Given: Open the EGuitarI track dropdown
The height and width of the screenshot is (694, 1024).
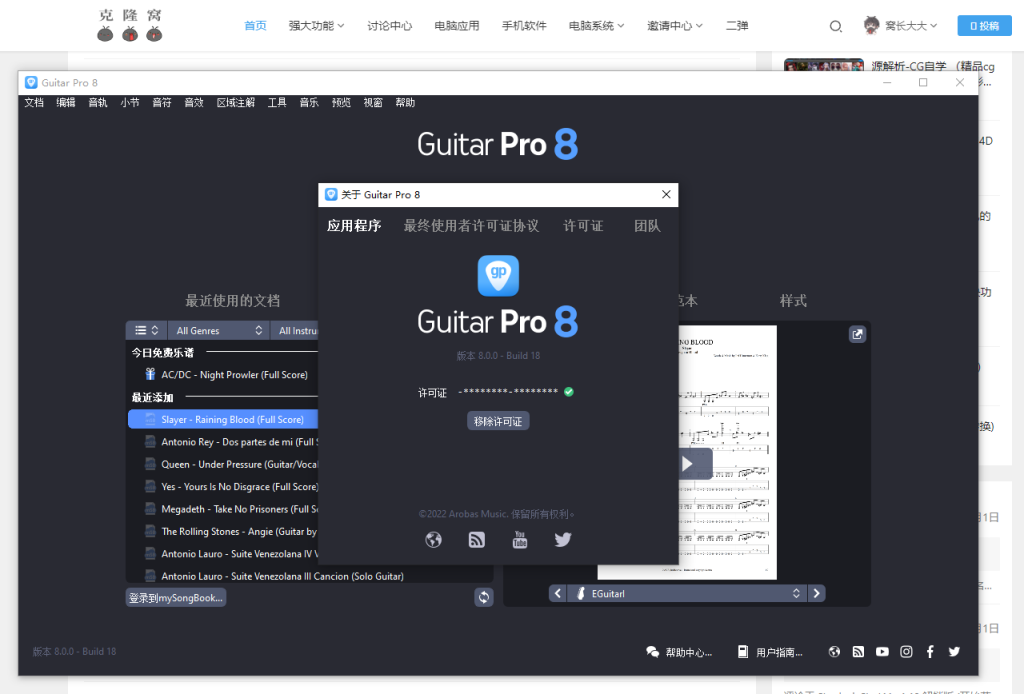Looking at the screenshot, I should (687, 593).
